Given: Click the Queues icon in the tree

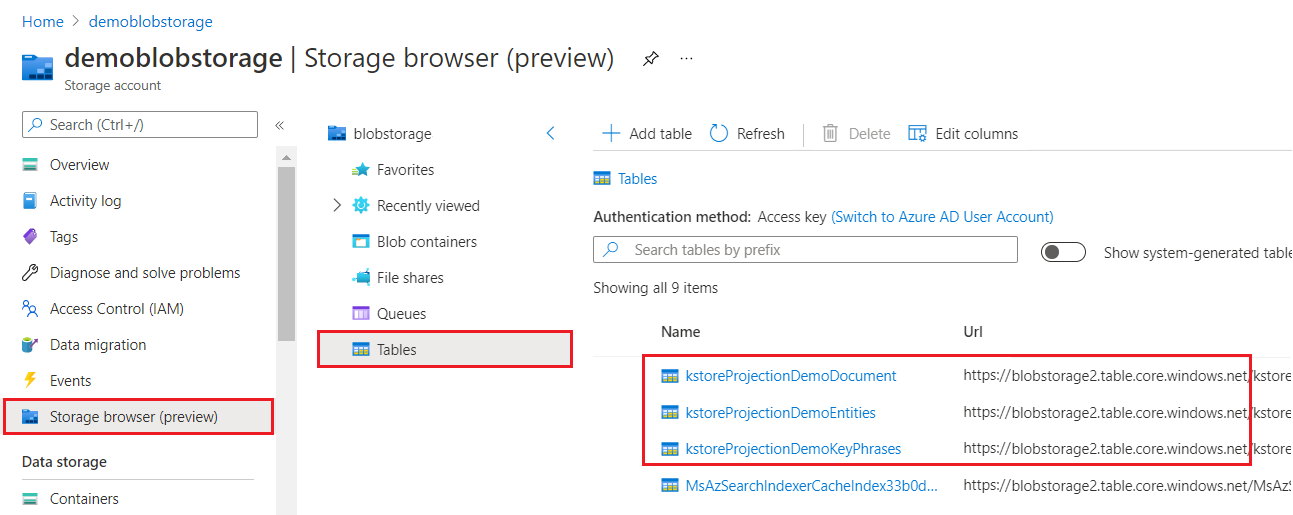Looking at the screenshot, I should pyautogui.click(x=360, y=314).
